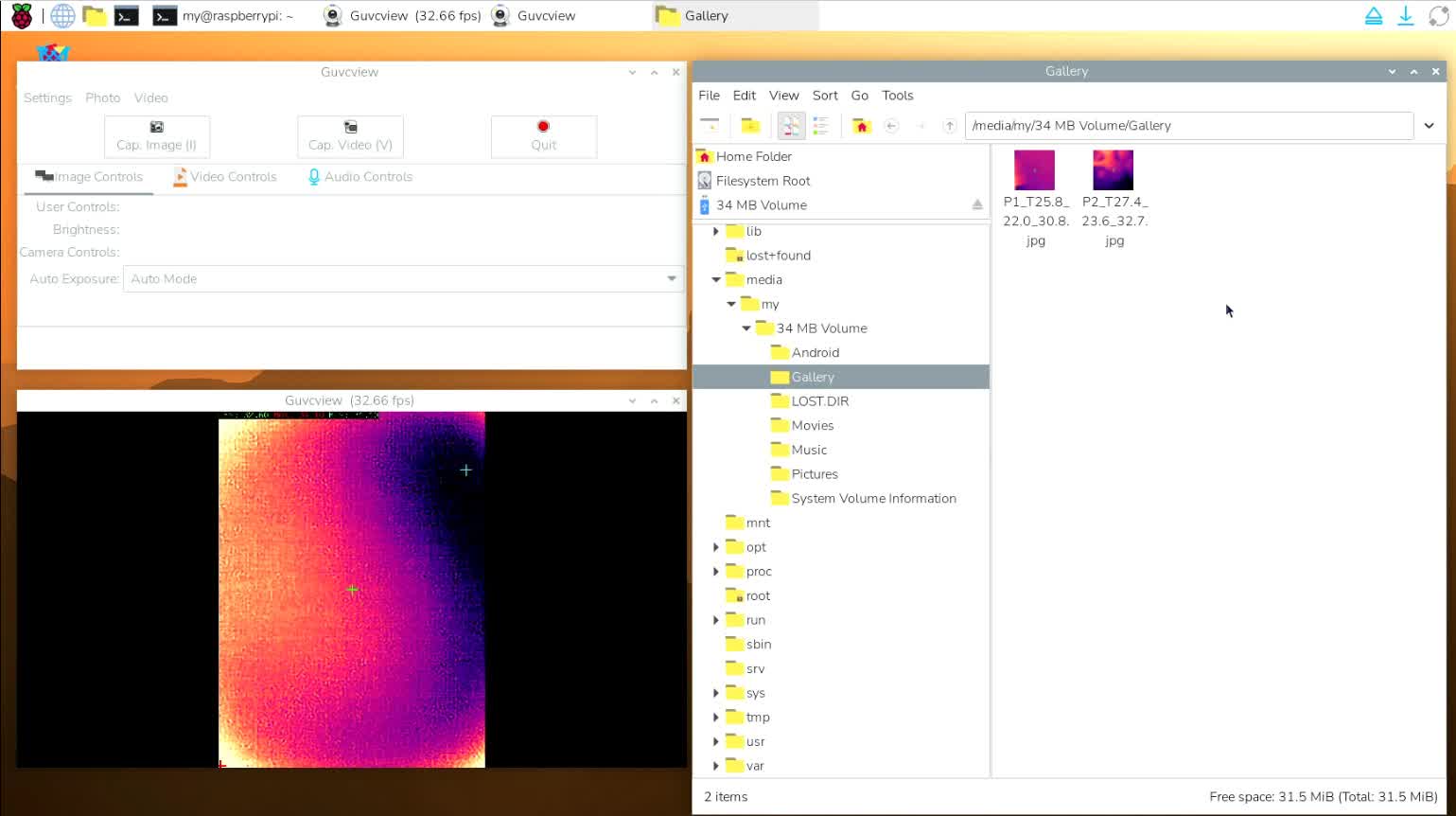Launch the web browser from the taskbar
The image size is (1456, 816).
[x=62, y=16]
